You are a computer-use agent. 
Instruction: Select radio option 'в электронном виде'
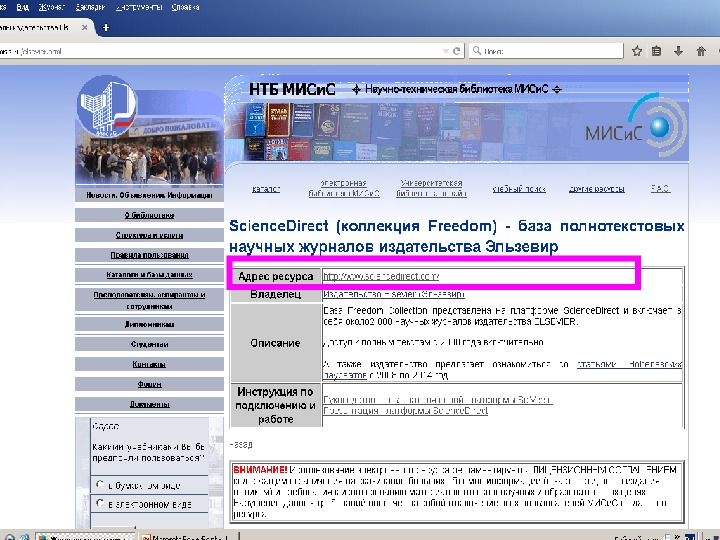pyautogui.click(x=100, y=503)
